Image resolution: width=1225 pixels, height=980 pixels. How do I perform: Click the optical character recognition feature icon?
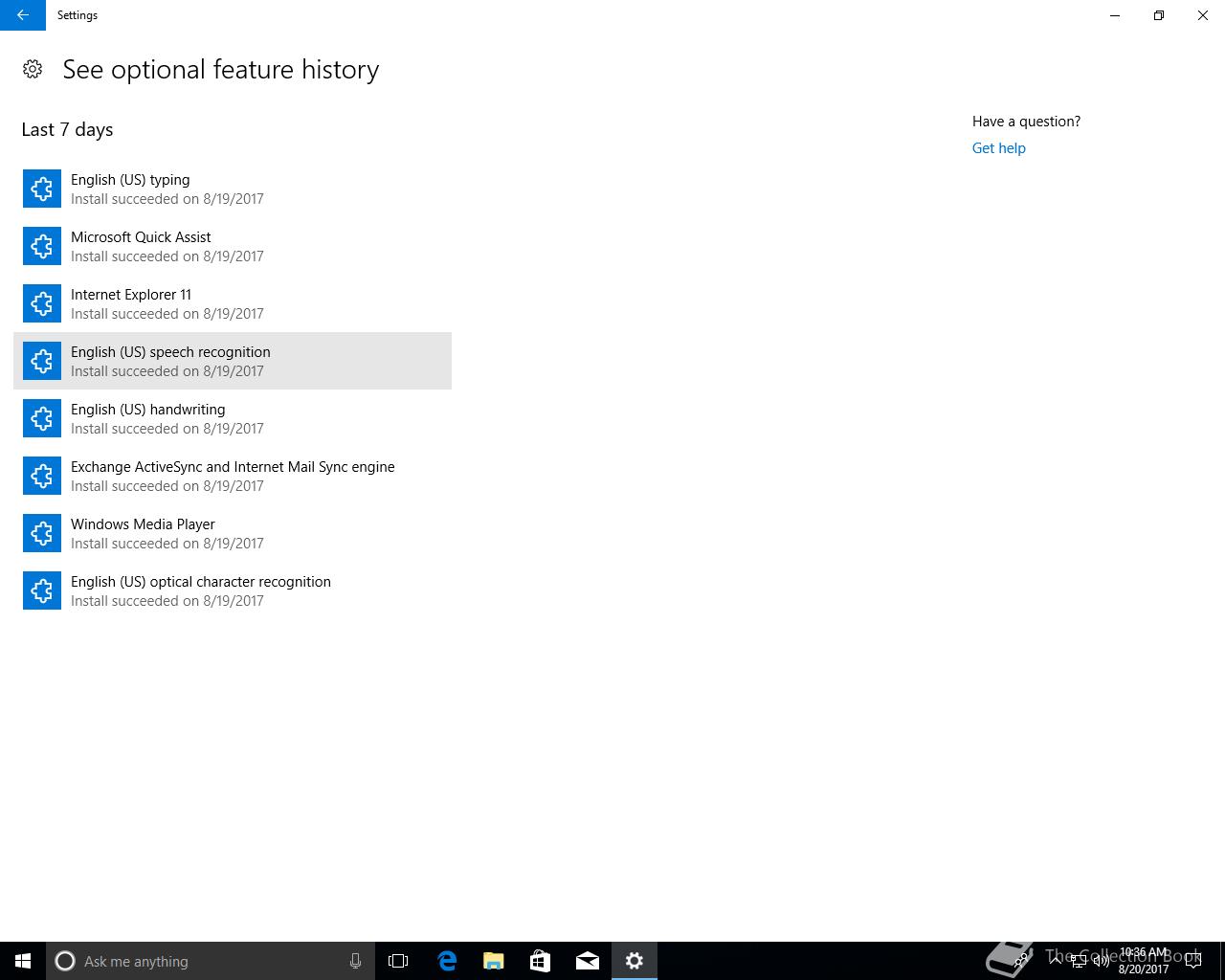coord(42,590)
